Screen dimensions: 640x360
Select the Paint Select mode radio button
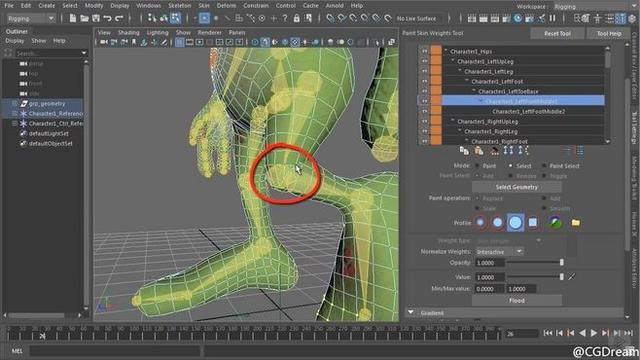544,166
